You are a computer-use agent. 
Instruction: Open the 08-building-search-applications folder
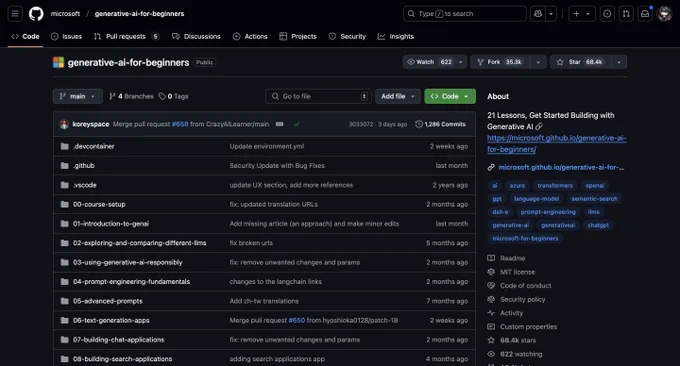point(122,359)
